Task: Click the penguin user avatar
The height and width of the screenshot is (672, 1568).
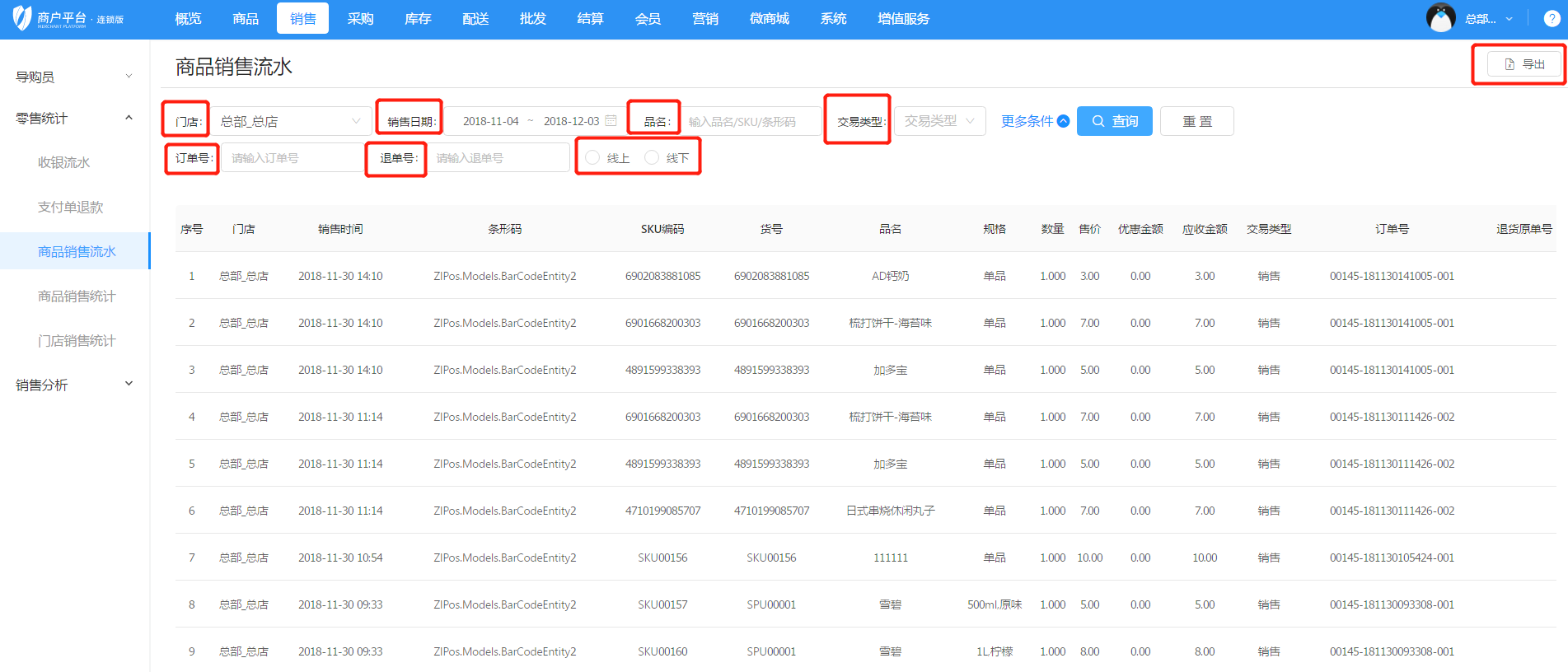Action: pos(1440,18)
